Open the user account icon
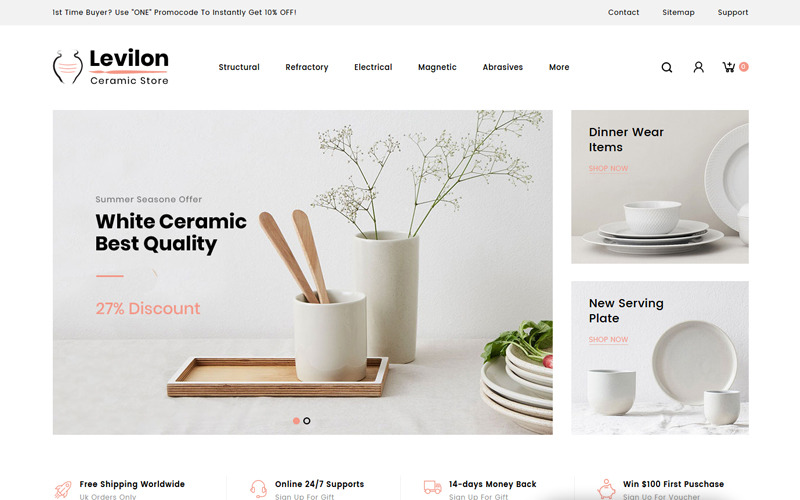The width and height of the screenshot is (800, 500). (698, 67)
